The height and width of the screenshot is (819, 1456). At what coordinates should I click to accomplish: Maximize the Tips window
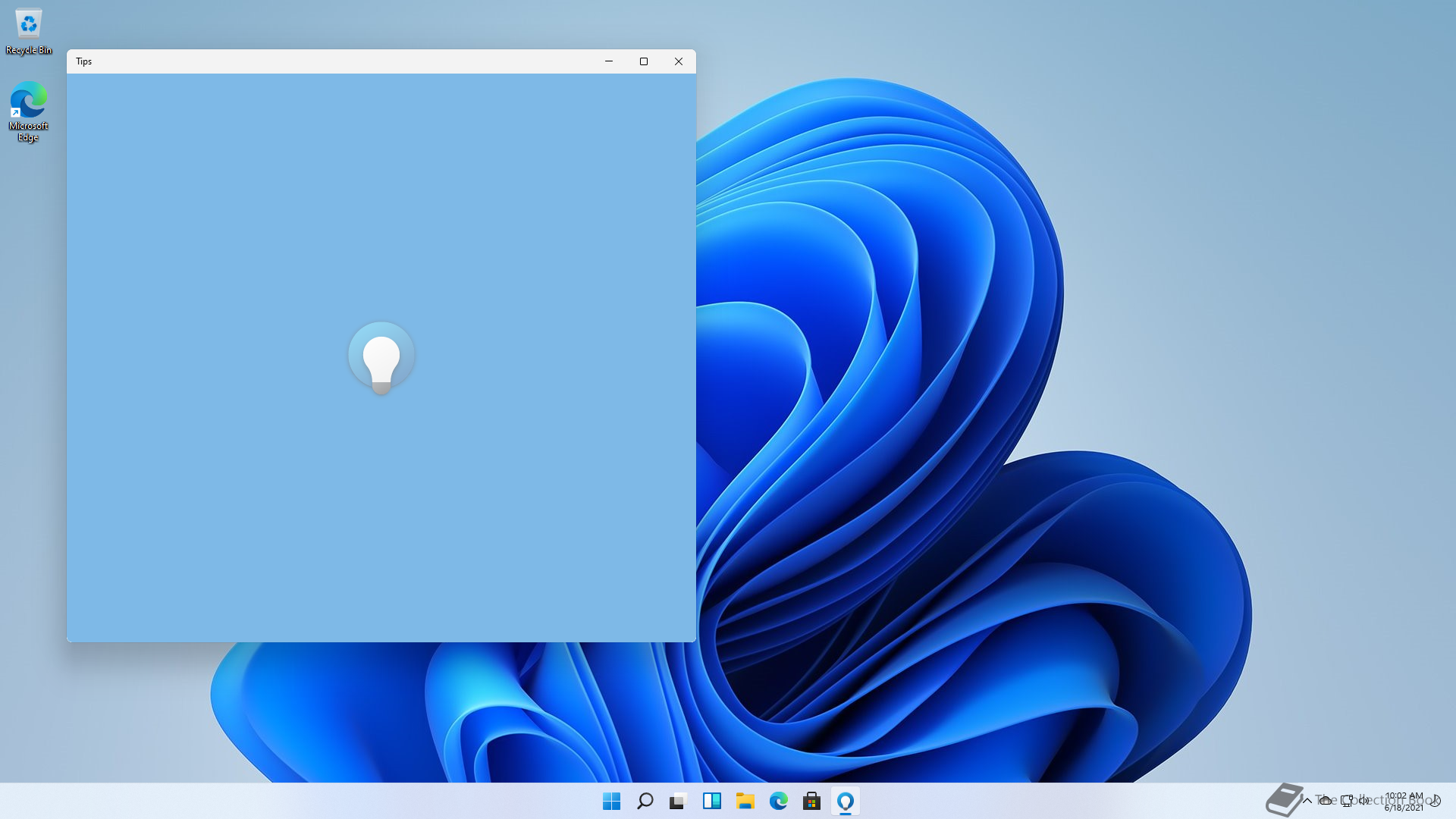644,61
